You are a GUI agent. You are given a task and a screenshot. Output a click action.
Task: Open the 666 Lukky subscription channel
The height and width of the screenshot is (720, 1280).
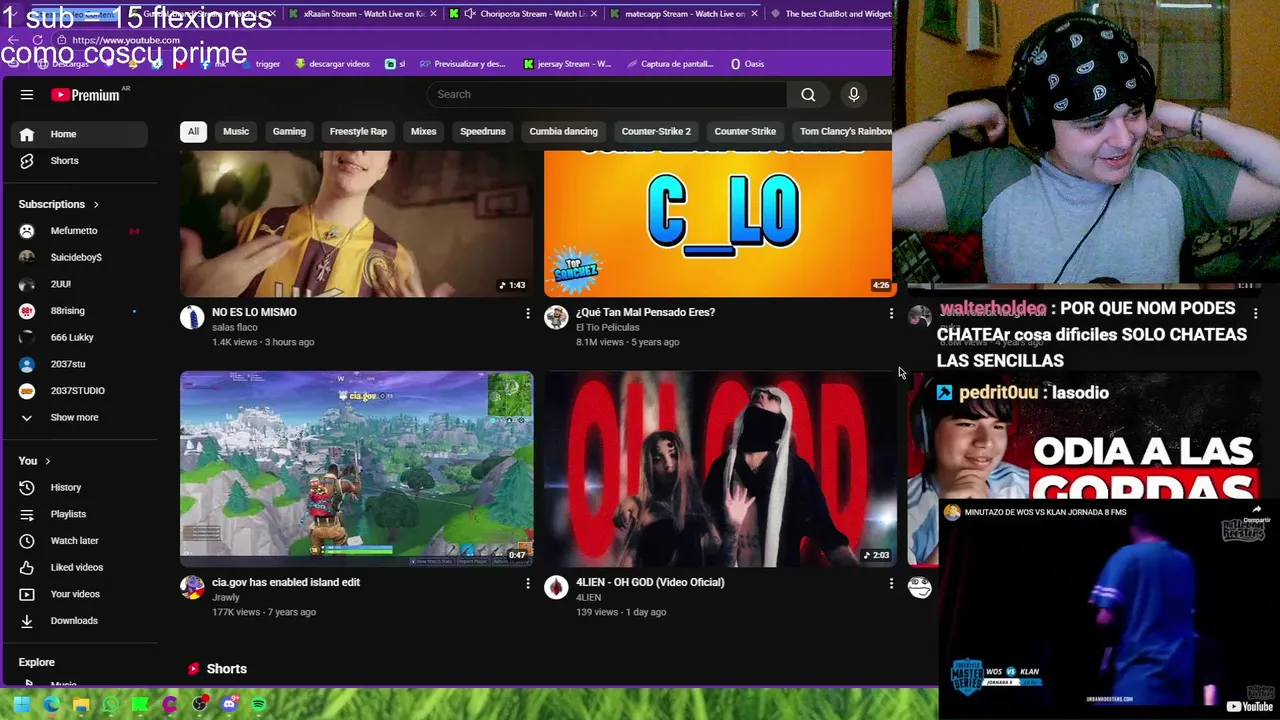click(x=78, y=338)
